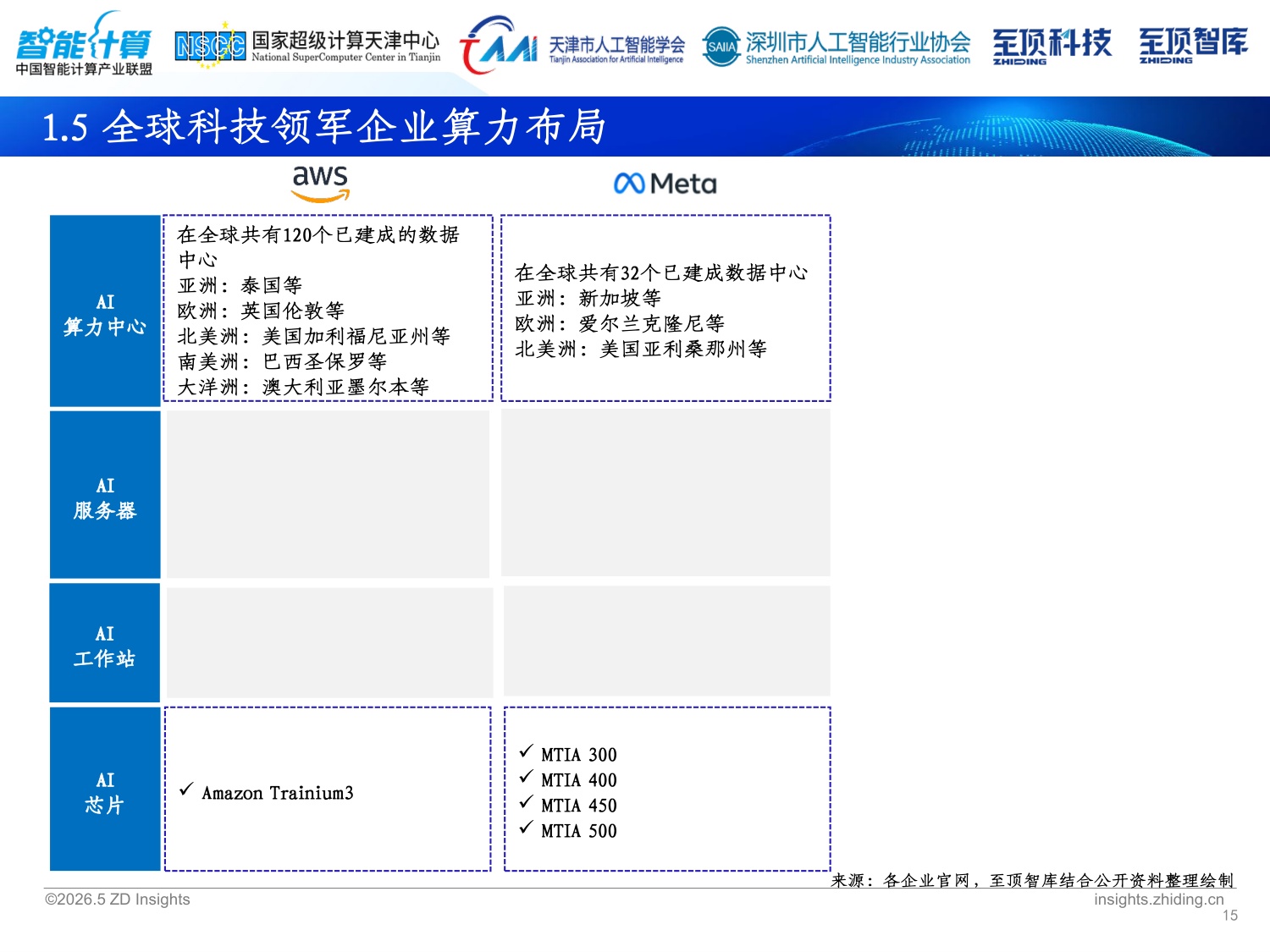1270x952 pixels.
Task: Select the AI 芯片 row header
Action: click(x=105, y=790)
